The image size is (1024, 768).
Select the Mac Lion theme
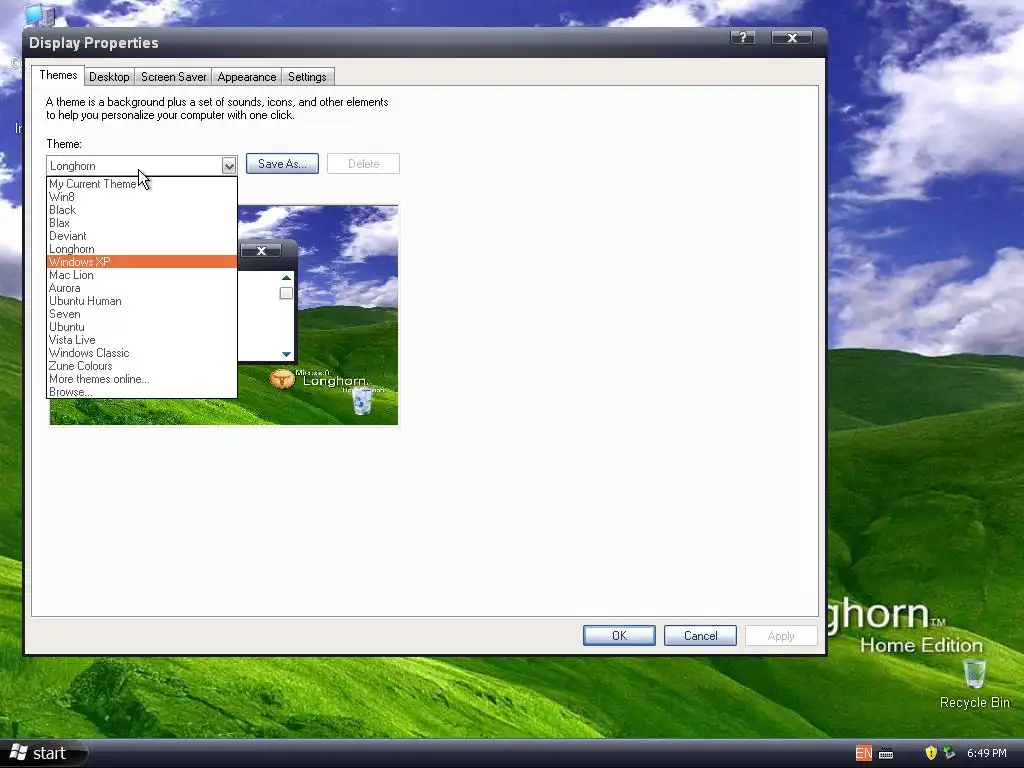tap(142, 275)
